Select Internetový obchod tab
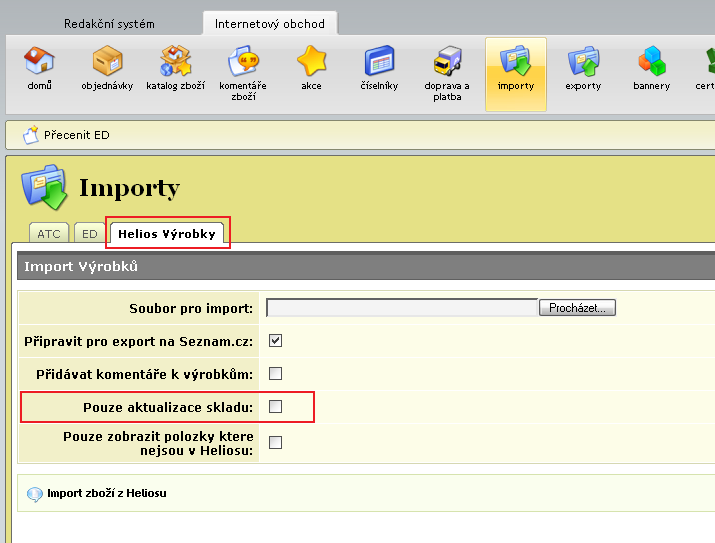The width and height of the screenshot is (715, 543). [270, 24]
